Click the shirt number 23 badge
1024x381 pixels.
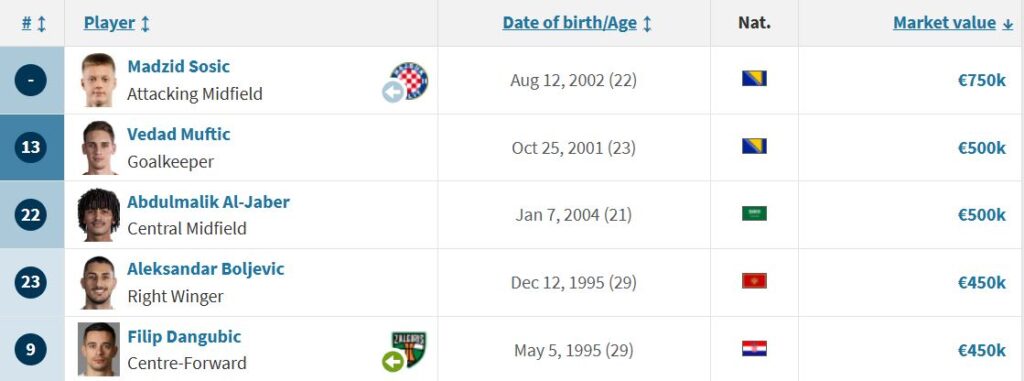point(31,282)
